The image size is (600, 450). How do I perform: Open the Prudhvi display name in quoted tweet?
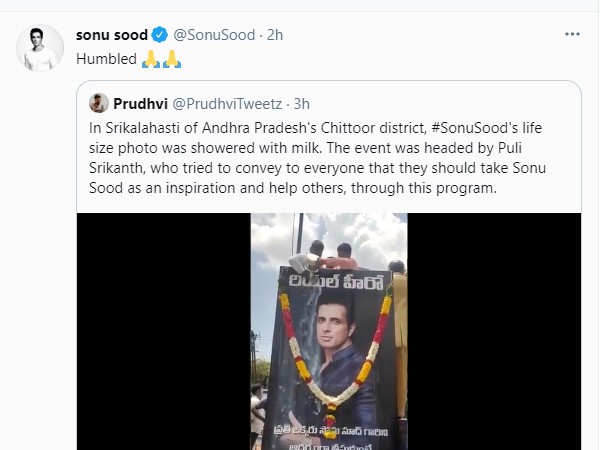(x=139, y=103)
